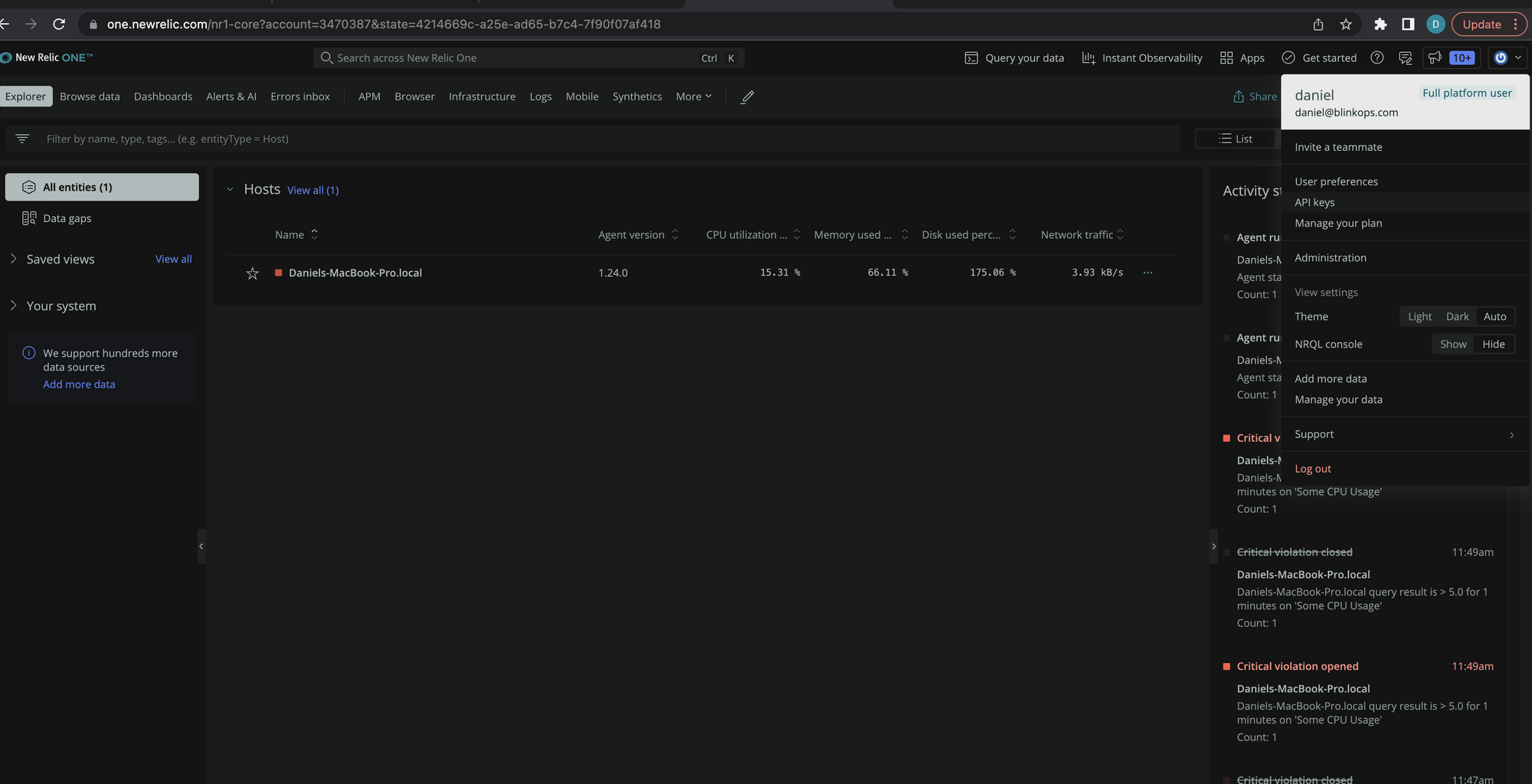Select the Explorer tab

(25, 96)
